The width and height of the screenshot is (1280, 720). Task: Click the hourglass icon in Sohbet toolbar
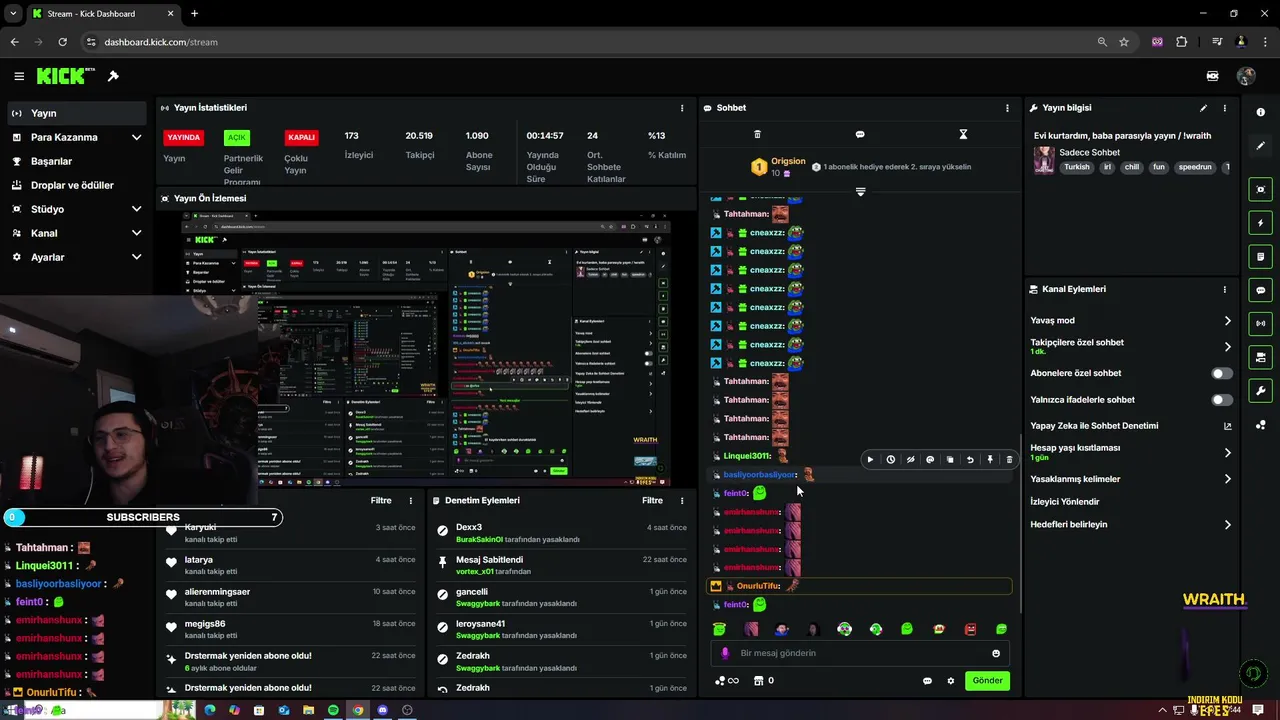click(x=963, y=134)
